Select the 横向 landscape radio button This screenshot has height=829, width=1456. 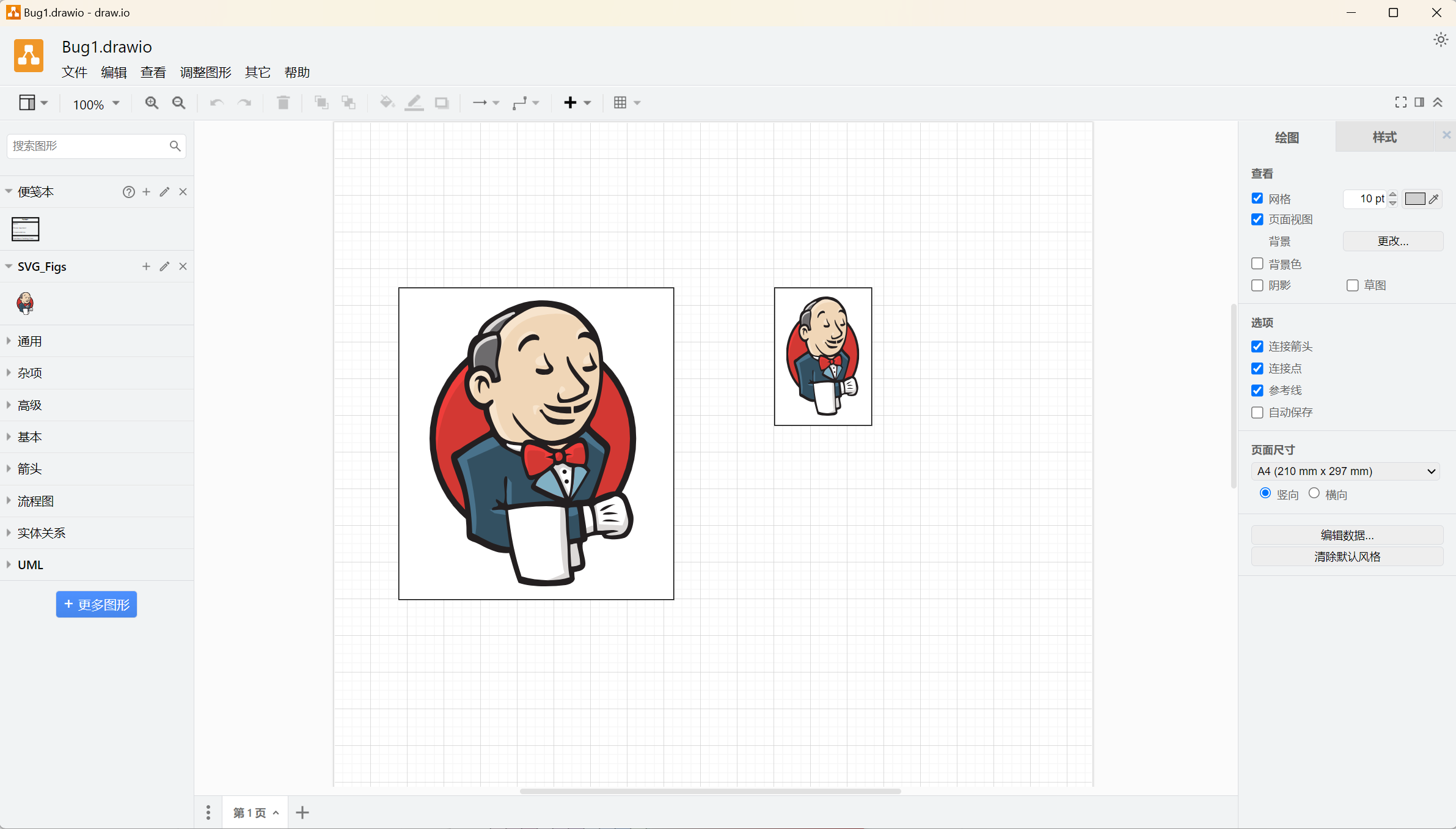(1314, 493)
